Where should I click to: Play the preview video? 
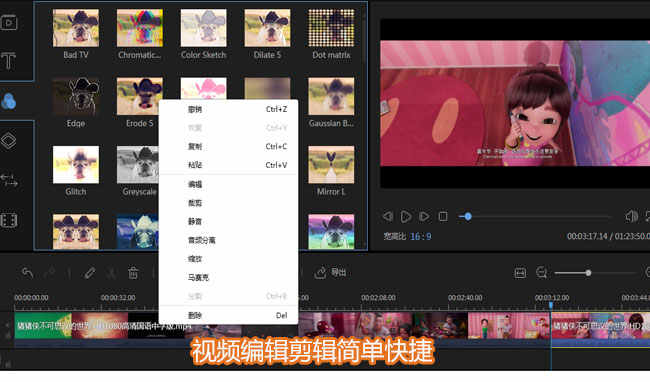406,216
